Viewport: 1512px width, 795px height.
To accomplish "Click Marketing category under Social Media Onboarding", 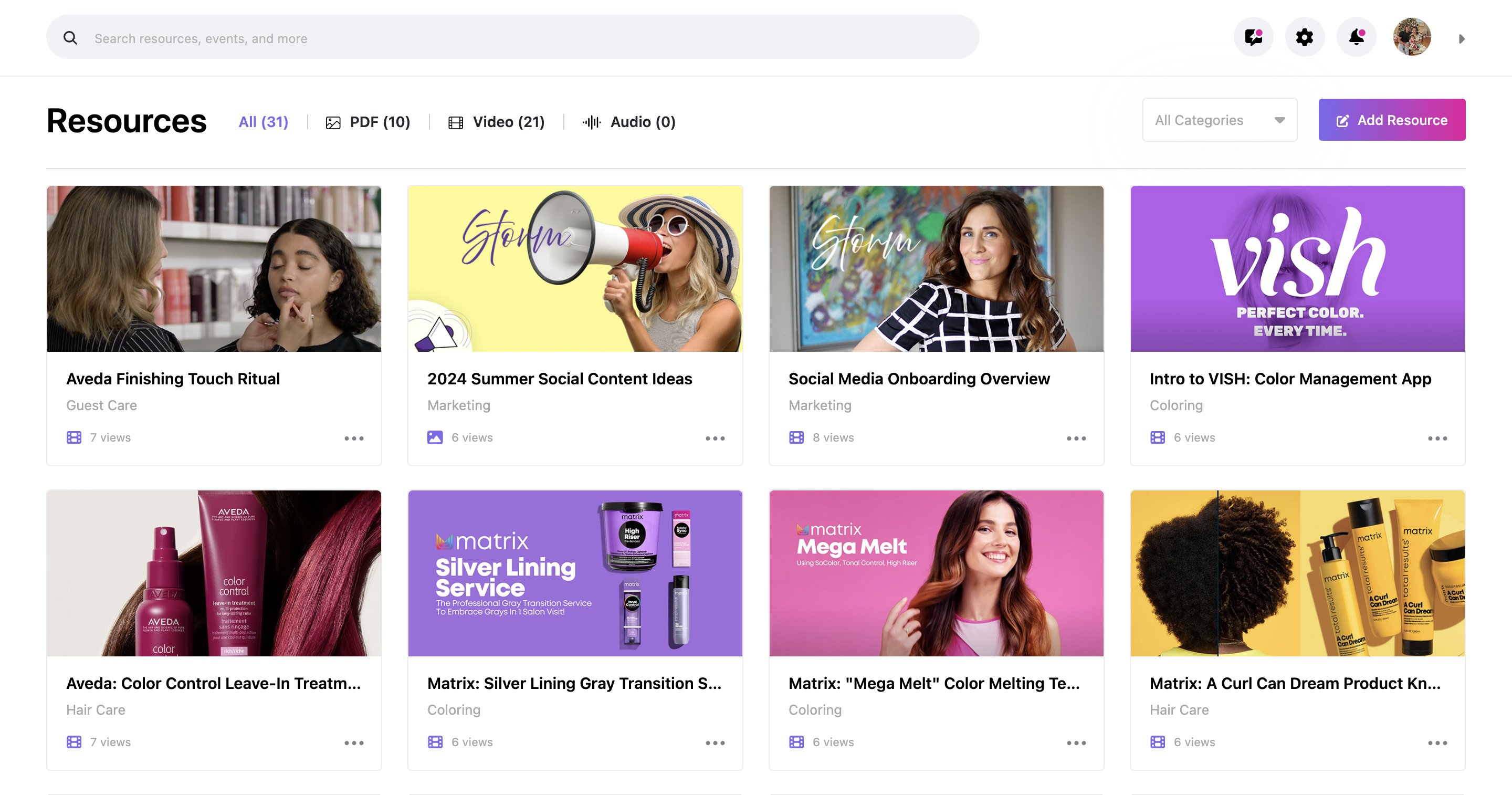I will [x=820, y=406].
